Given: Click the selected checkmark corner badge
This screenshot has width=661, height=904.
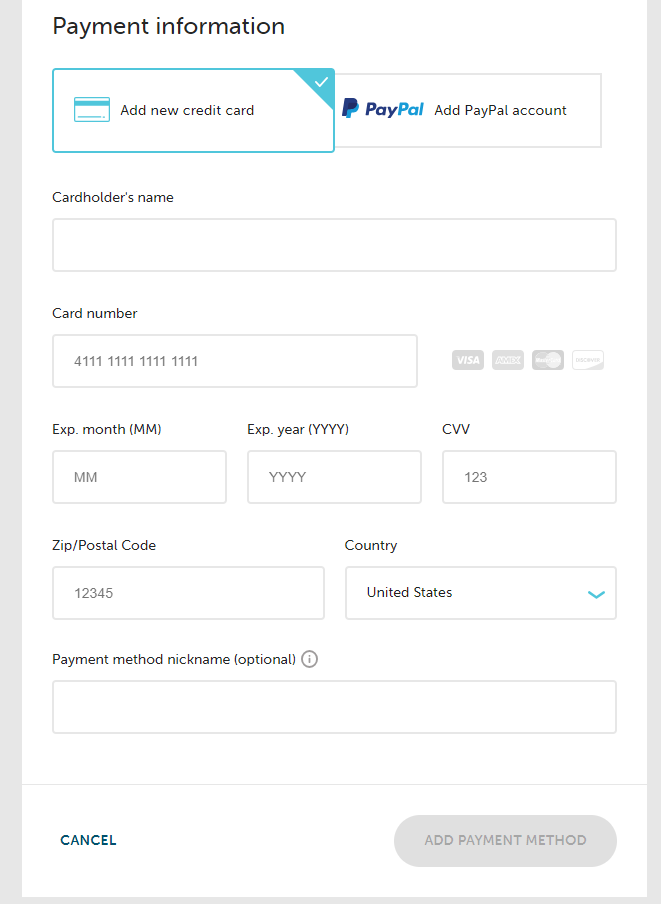Looking at the screenshot, I should tap(320, 82).
